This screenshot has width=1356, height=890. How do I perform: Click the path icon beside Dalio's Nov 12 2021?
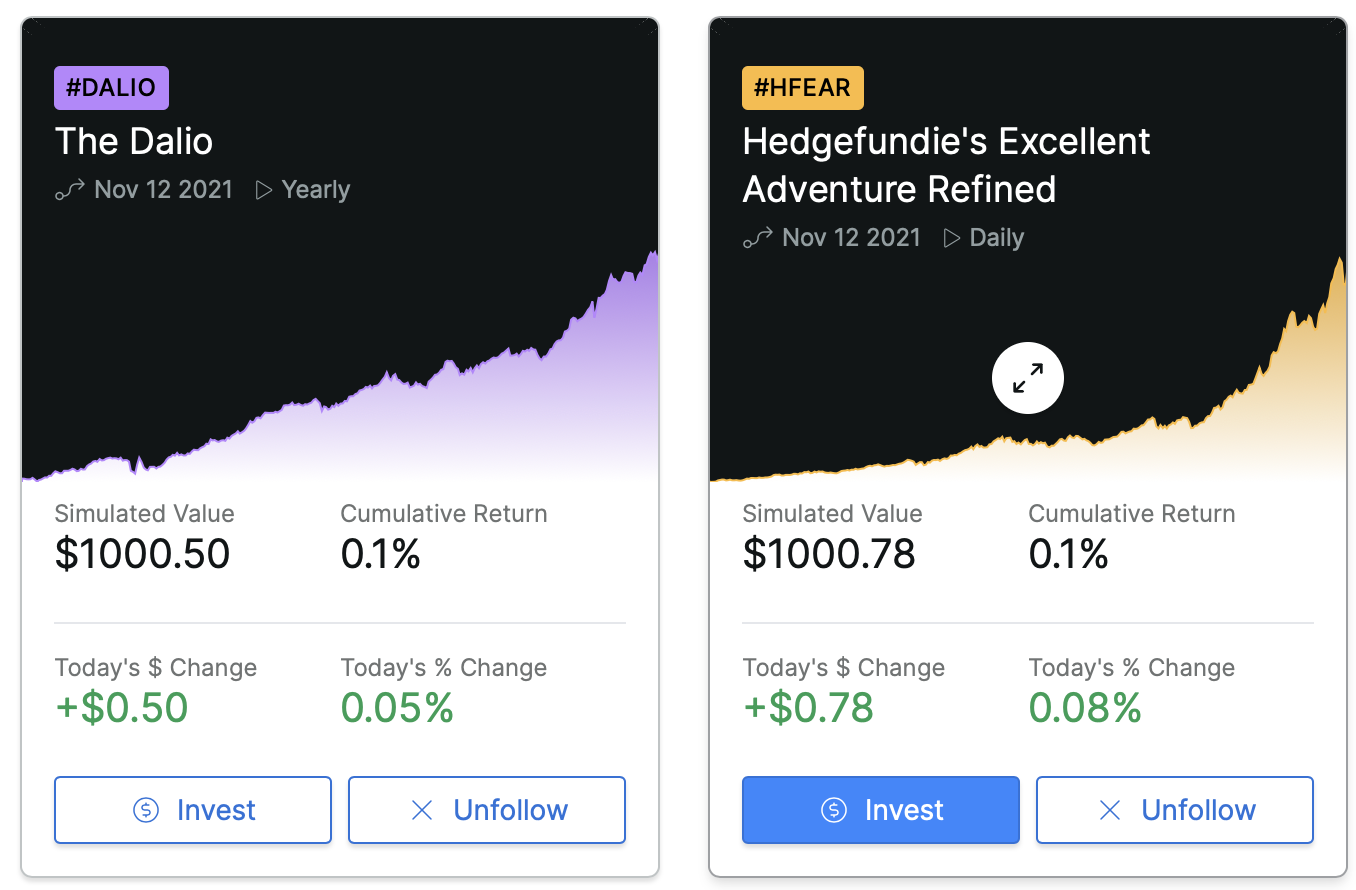tap(68, 190)
